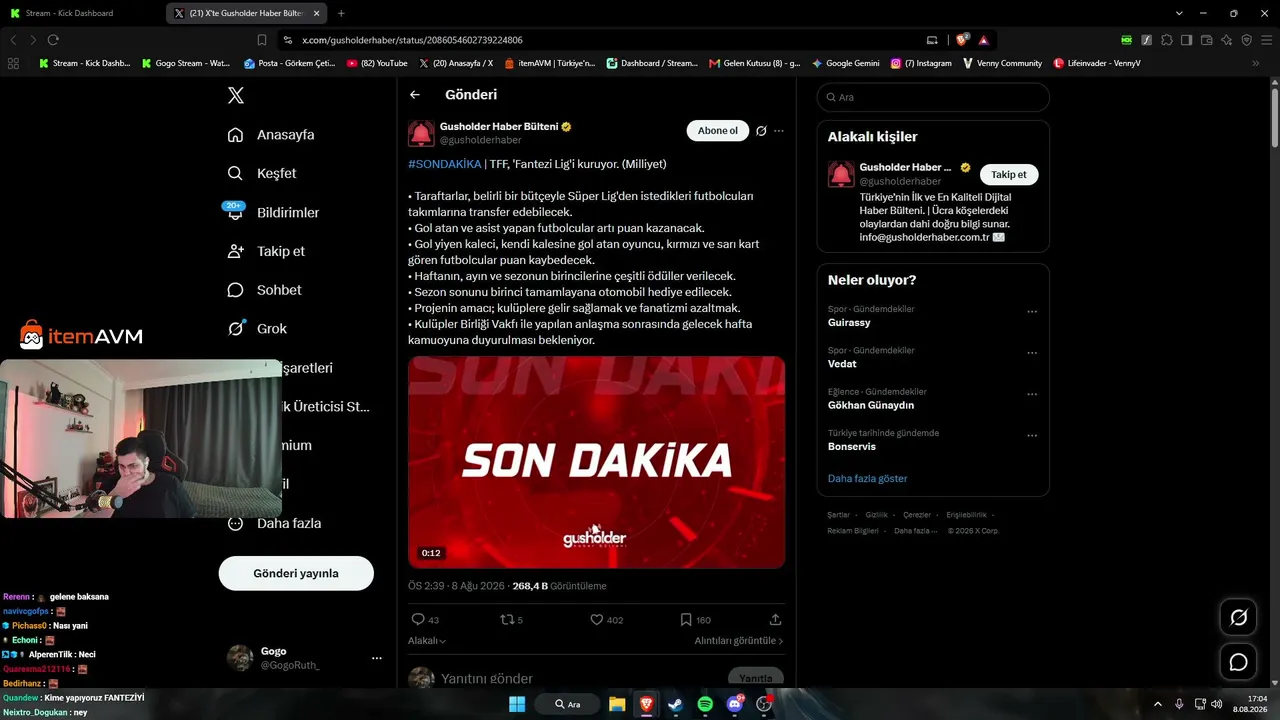
Task: Open Grok from the sidebar
Action: tap(257, 328)
